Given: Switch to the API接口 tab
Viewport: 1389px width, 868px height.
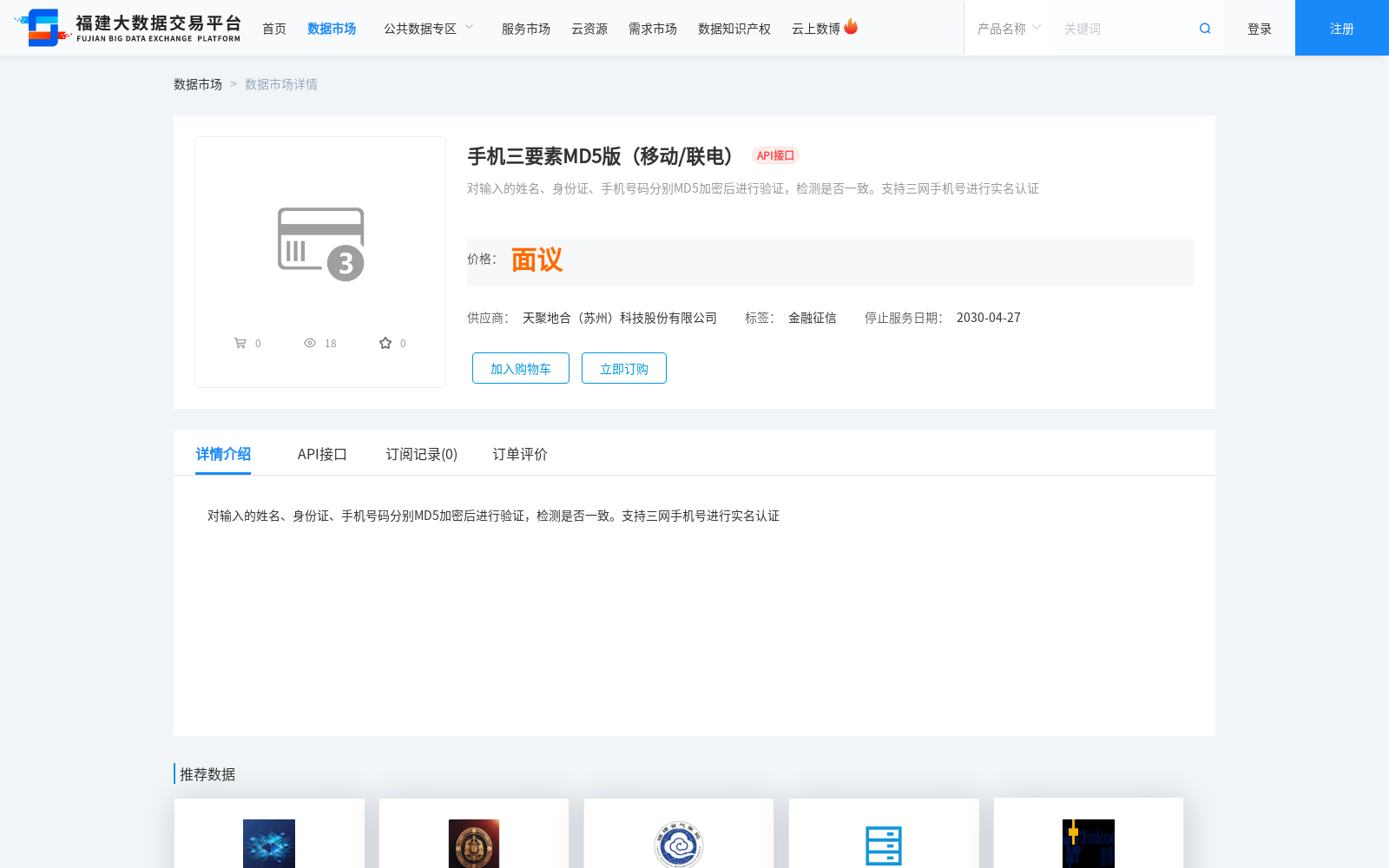Looking at the screenshot, I should 322,454.
